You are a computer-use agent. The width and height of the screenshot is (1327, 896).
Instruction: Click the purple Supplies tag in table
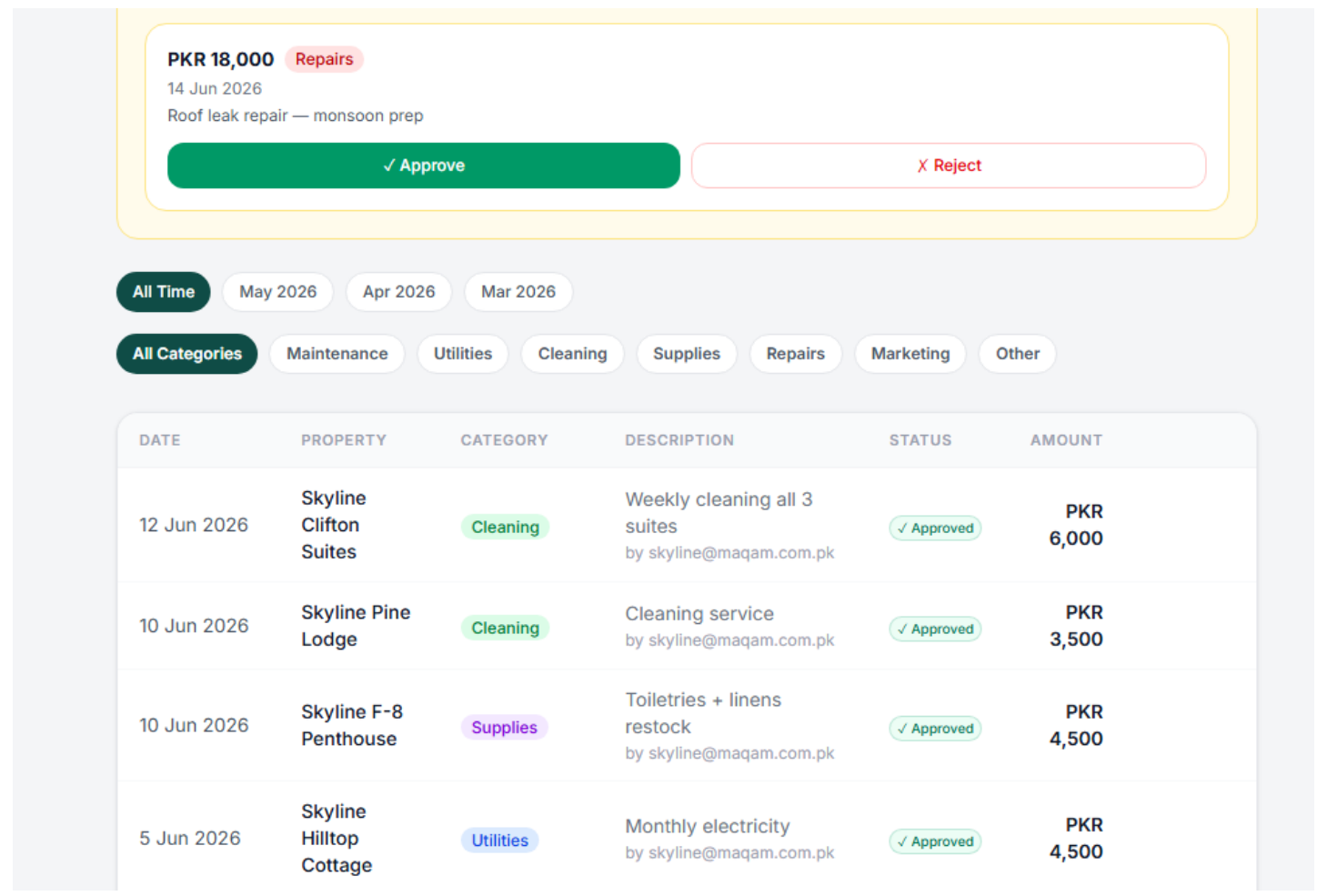point(504,728)
